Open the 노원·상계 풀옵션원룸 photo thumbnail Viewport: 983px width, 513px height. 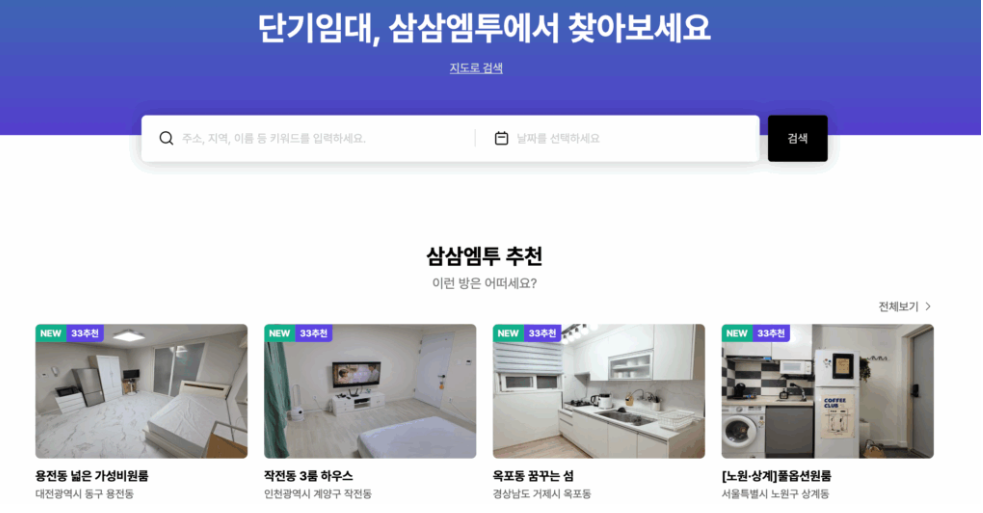pyautogui.click(x=828, y=391)
